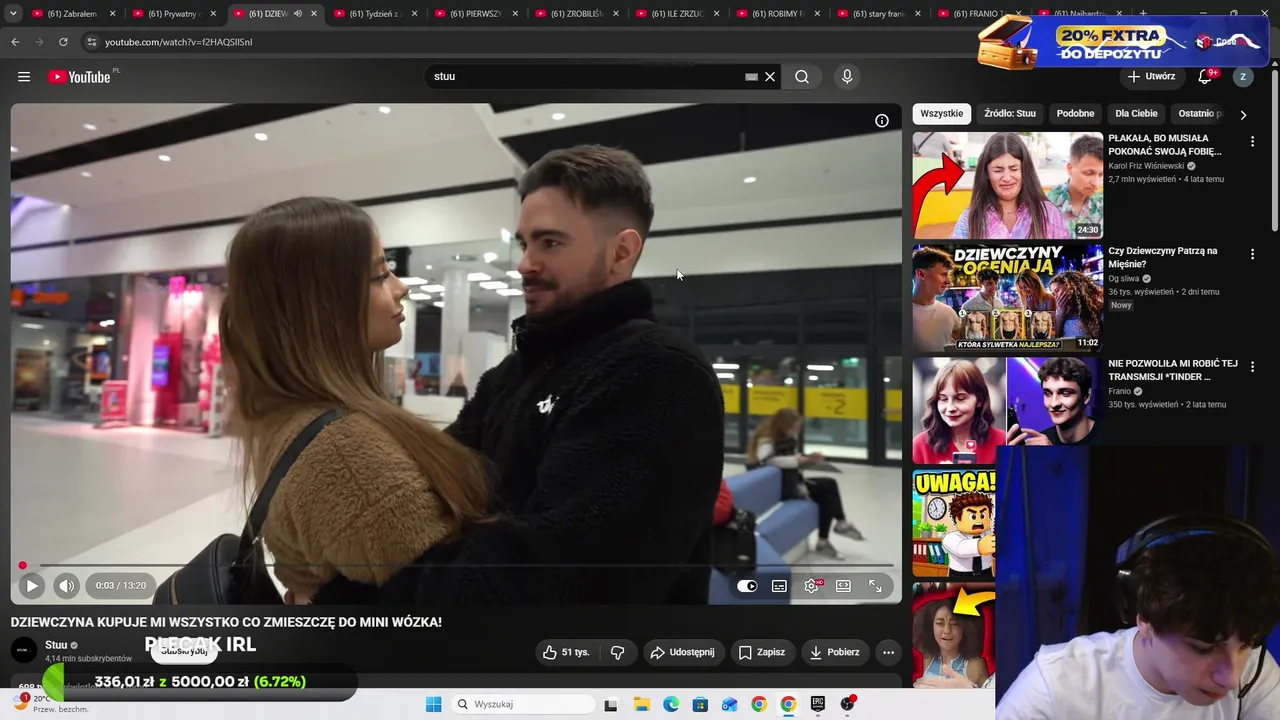Open the Windows Start menu
Screen dimensions: 1280x720
pos(433,704)
